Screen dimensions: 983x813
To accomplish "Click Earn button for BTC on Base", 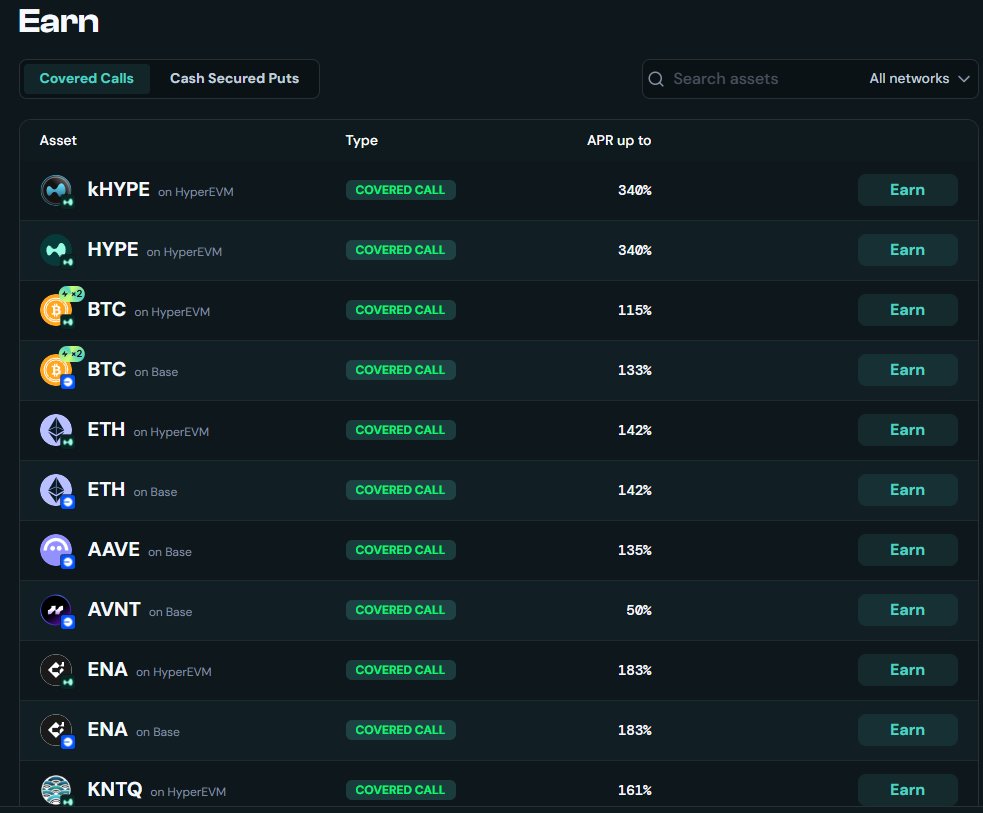I will coord(907,370).
